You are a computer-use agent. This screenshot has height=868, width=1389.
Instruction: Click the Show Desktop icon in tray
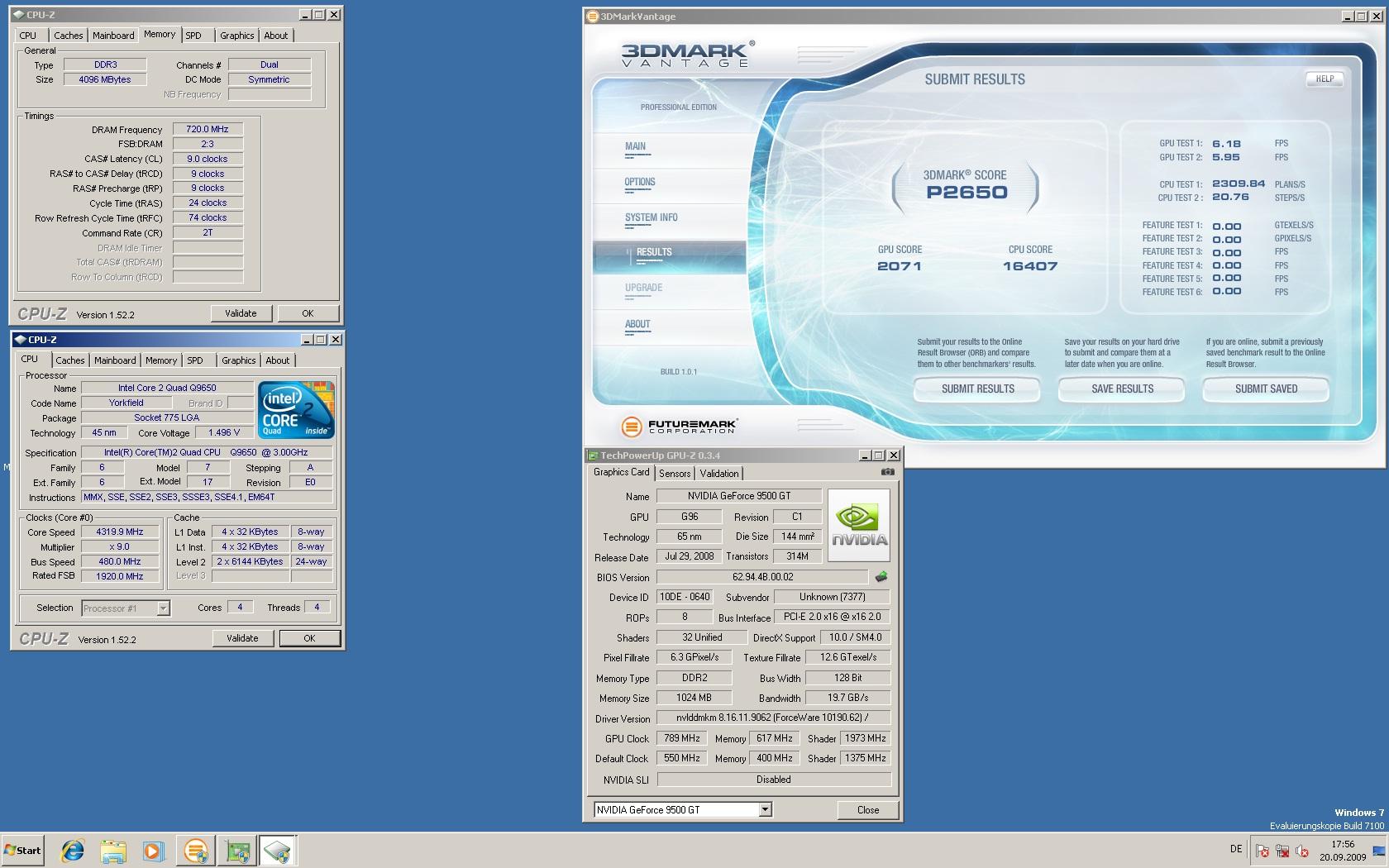(1379, 851)
